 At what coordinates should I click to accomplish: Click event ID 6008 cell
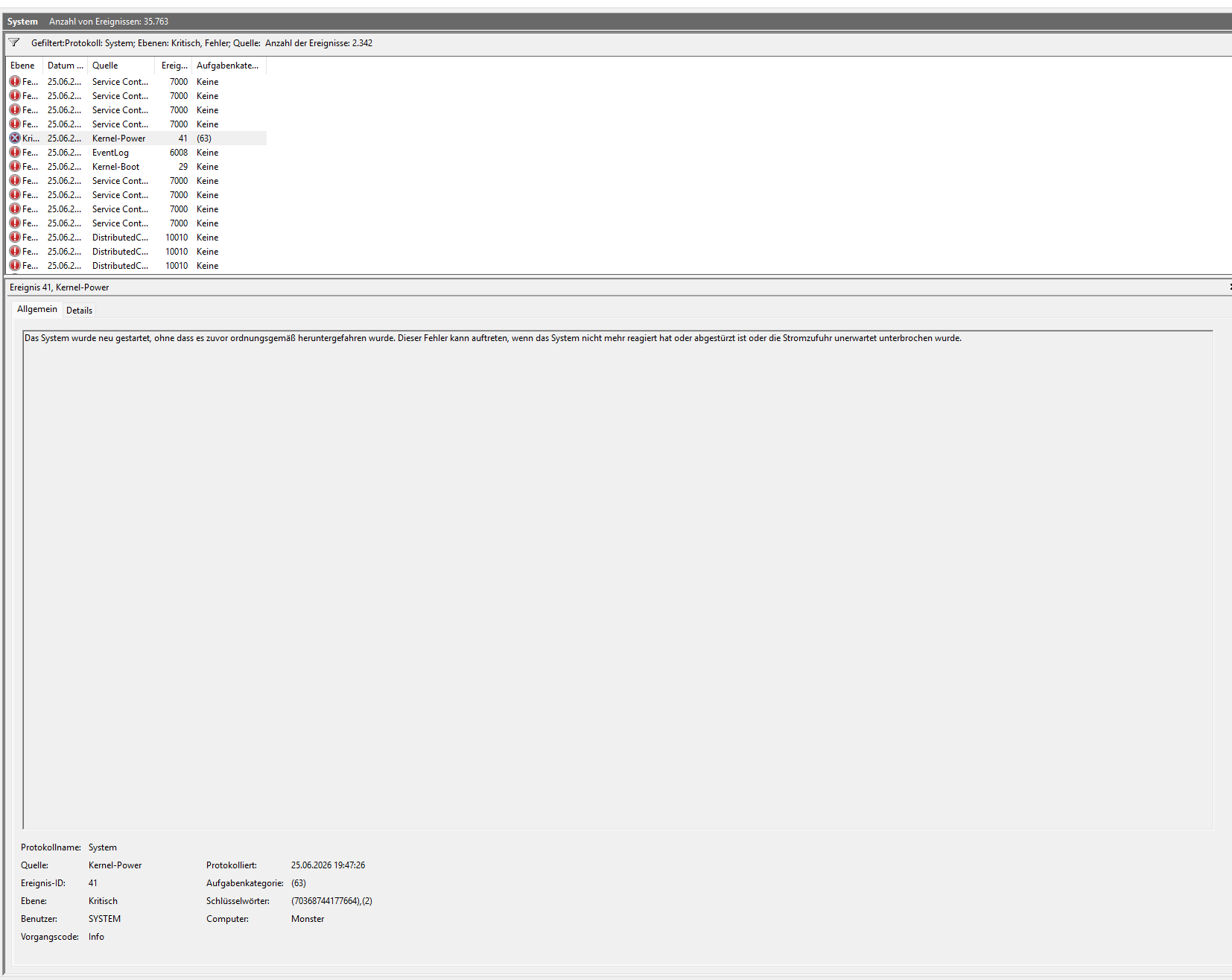tap(179, 153)
